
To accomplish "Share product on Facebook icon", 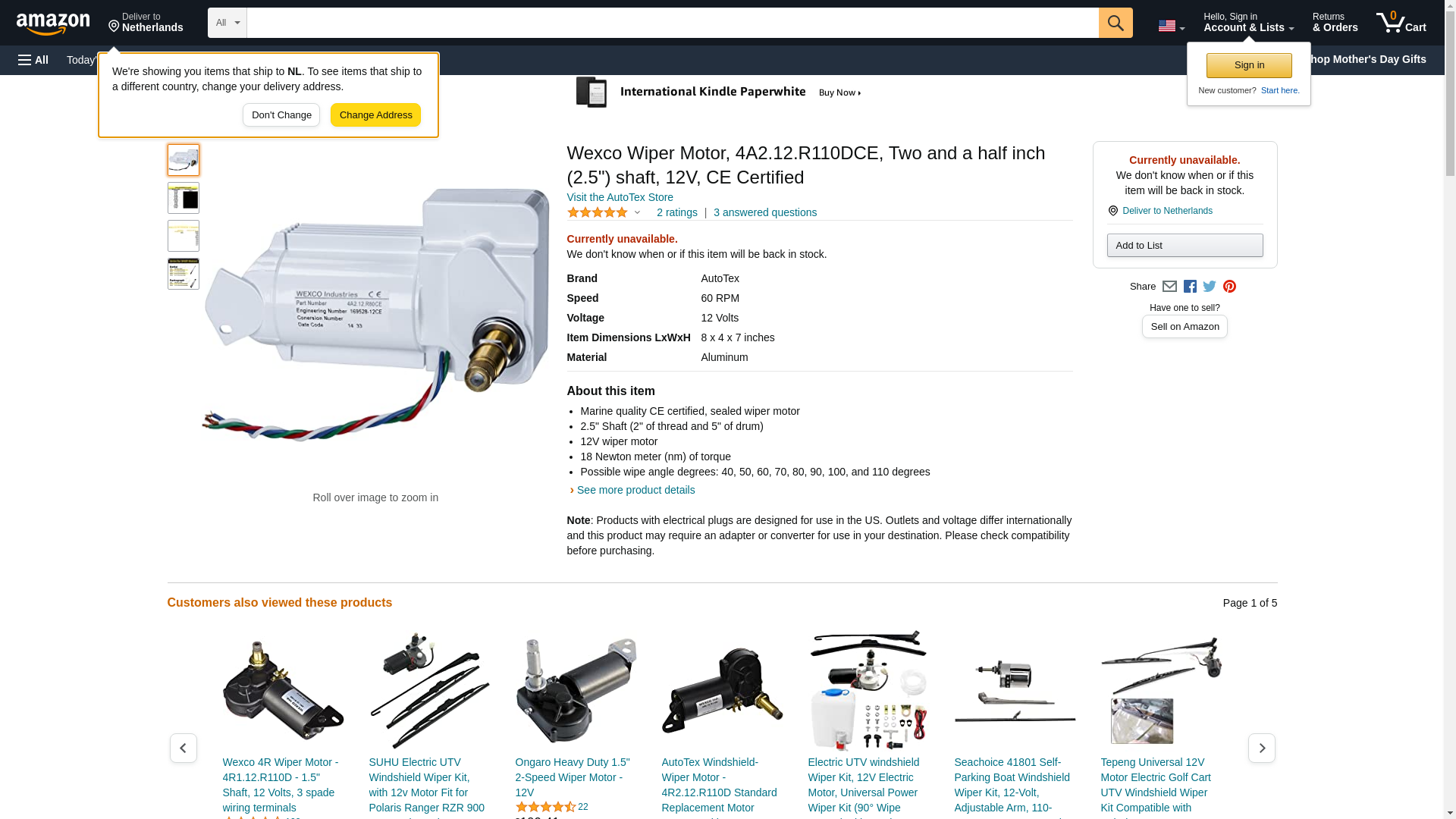I will tap(1190, 287).
